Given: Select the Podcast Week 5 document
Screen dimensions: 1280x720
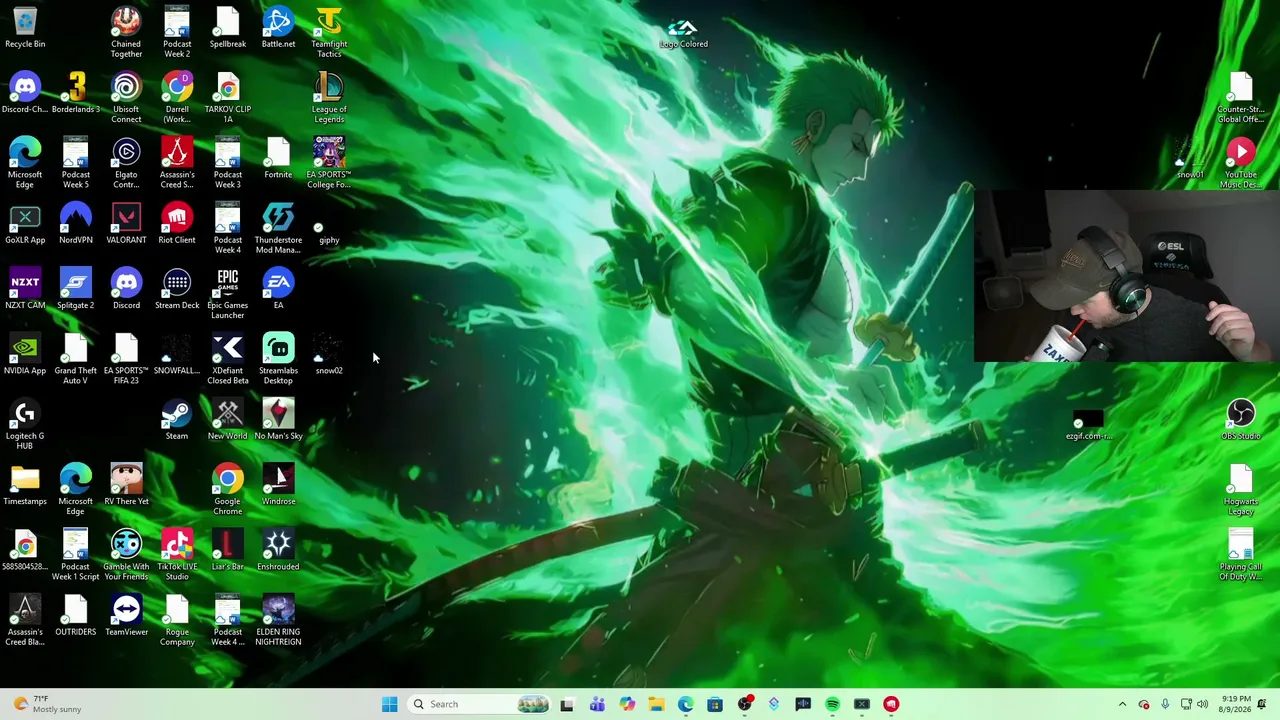Looking at the screenshot, I should 76,163.
